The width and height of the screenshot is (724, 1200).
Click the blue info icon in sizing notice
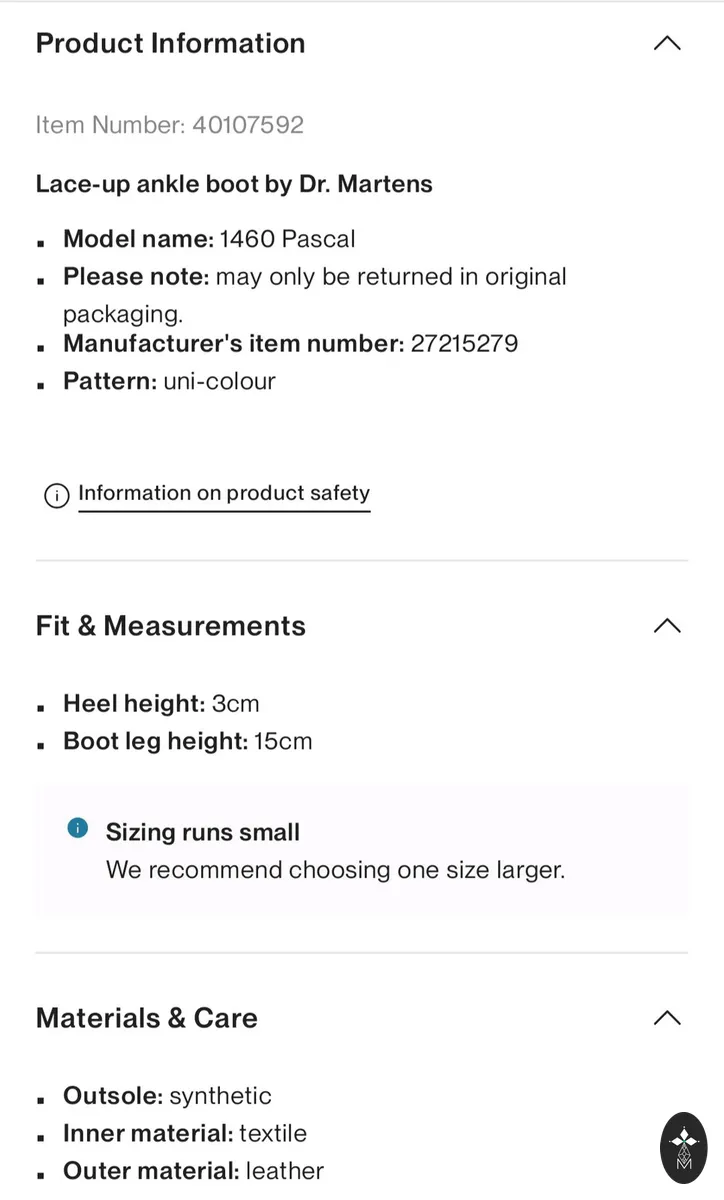78,828
